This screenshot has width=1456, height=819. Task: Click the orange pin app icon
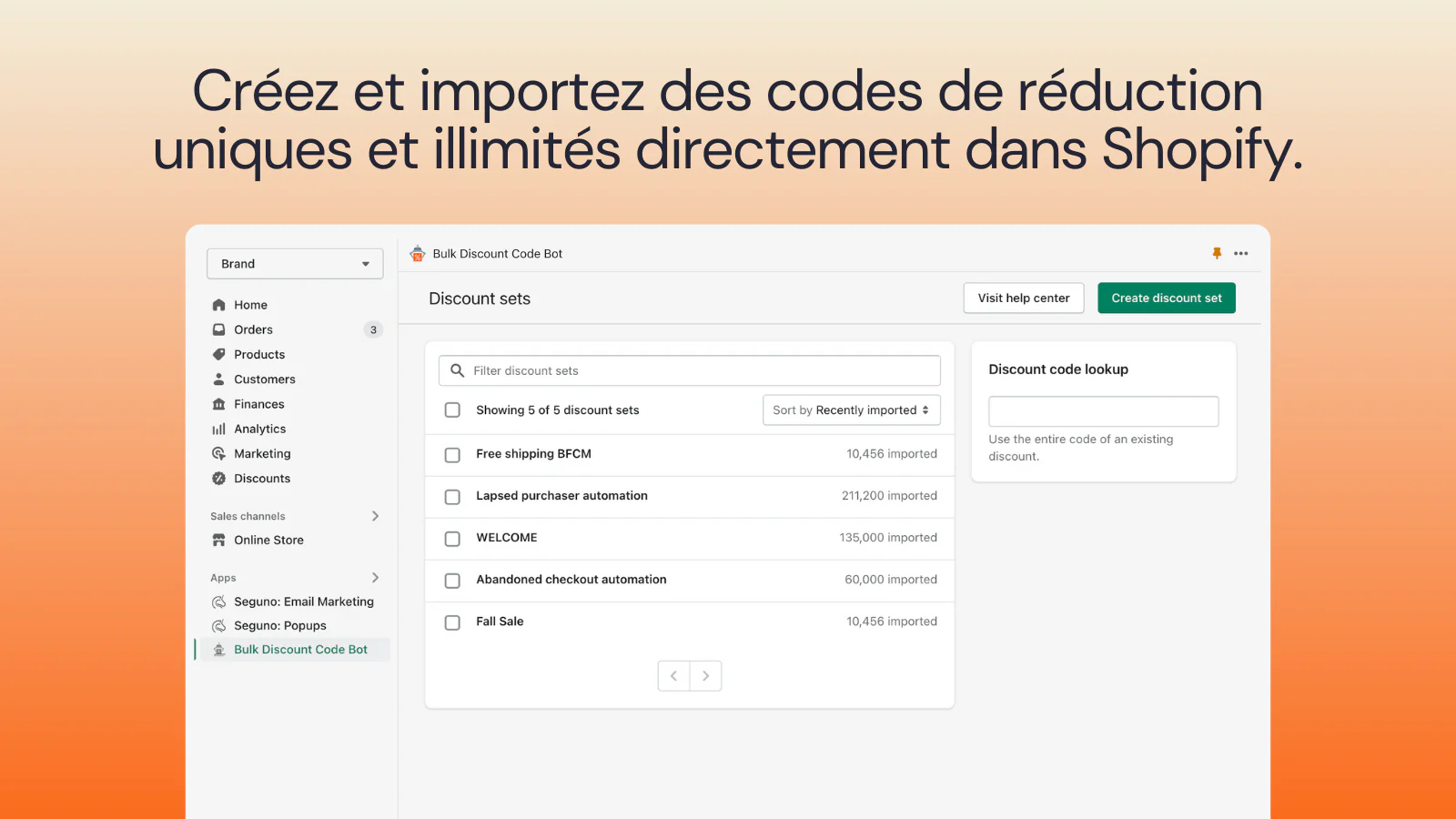point(1217,254)
